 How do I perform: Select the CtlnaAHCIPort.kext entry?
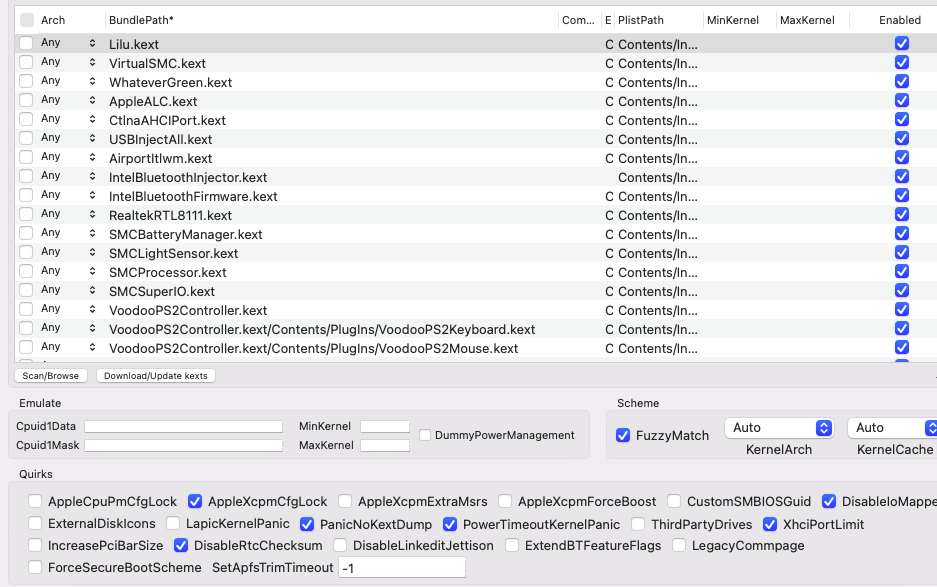click(167, 120)
